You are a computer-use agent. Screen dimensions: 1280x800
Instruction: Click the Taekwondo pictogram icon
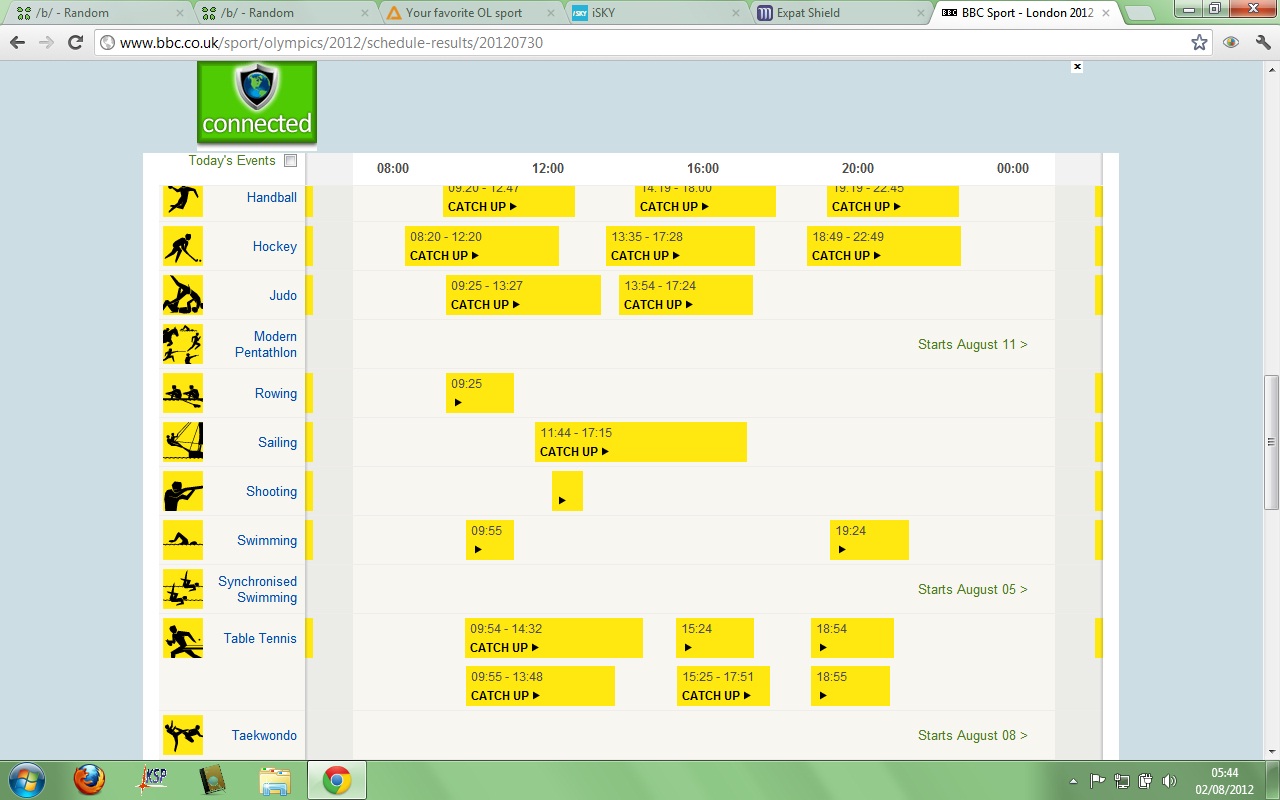click(183, 735)
